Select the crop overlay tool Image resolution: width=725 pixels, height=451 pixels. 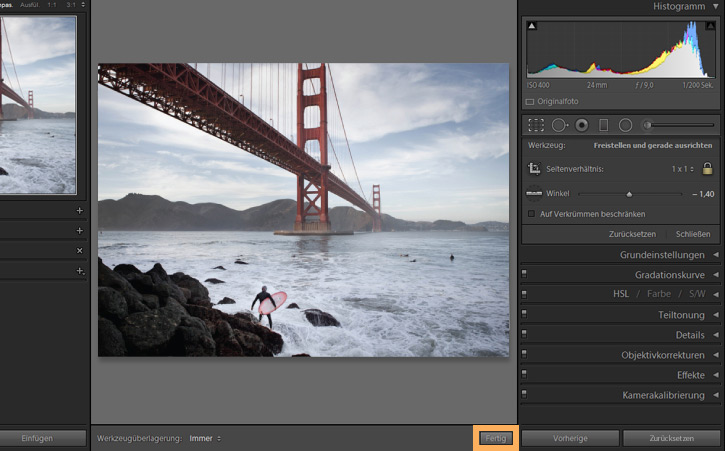536,125
